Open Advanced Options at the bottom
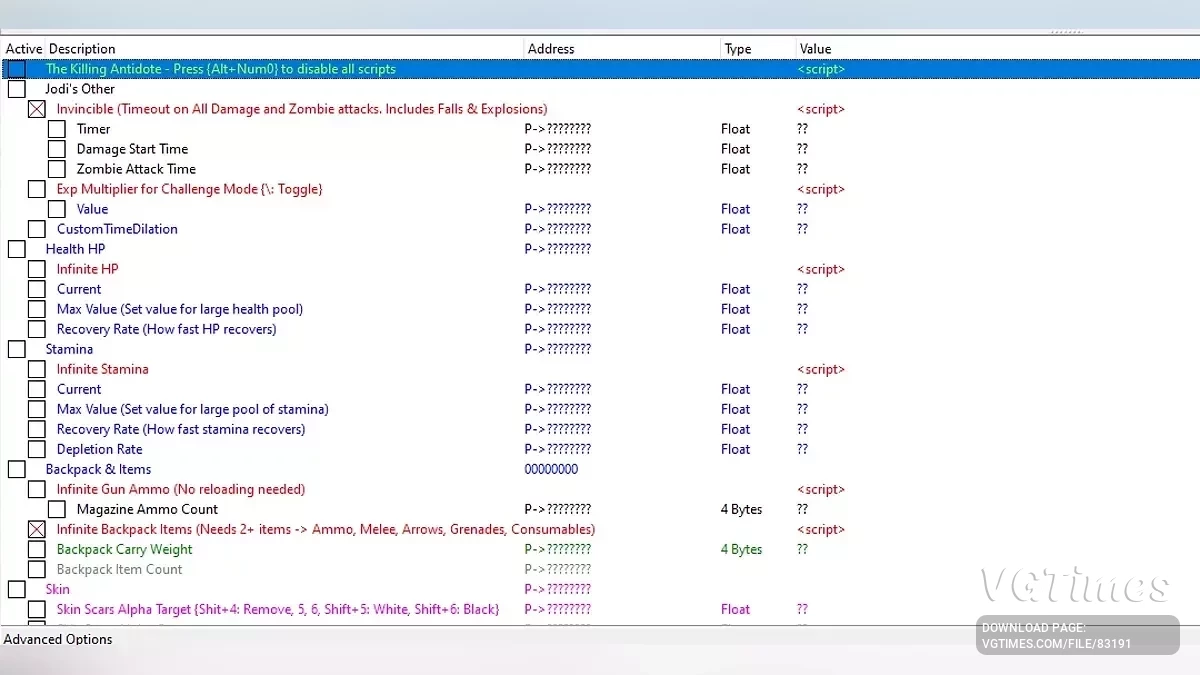Viewport: 1200px width, 675px height. coord(58,639)
